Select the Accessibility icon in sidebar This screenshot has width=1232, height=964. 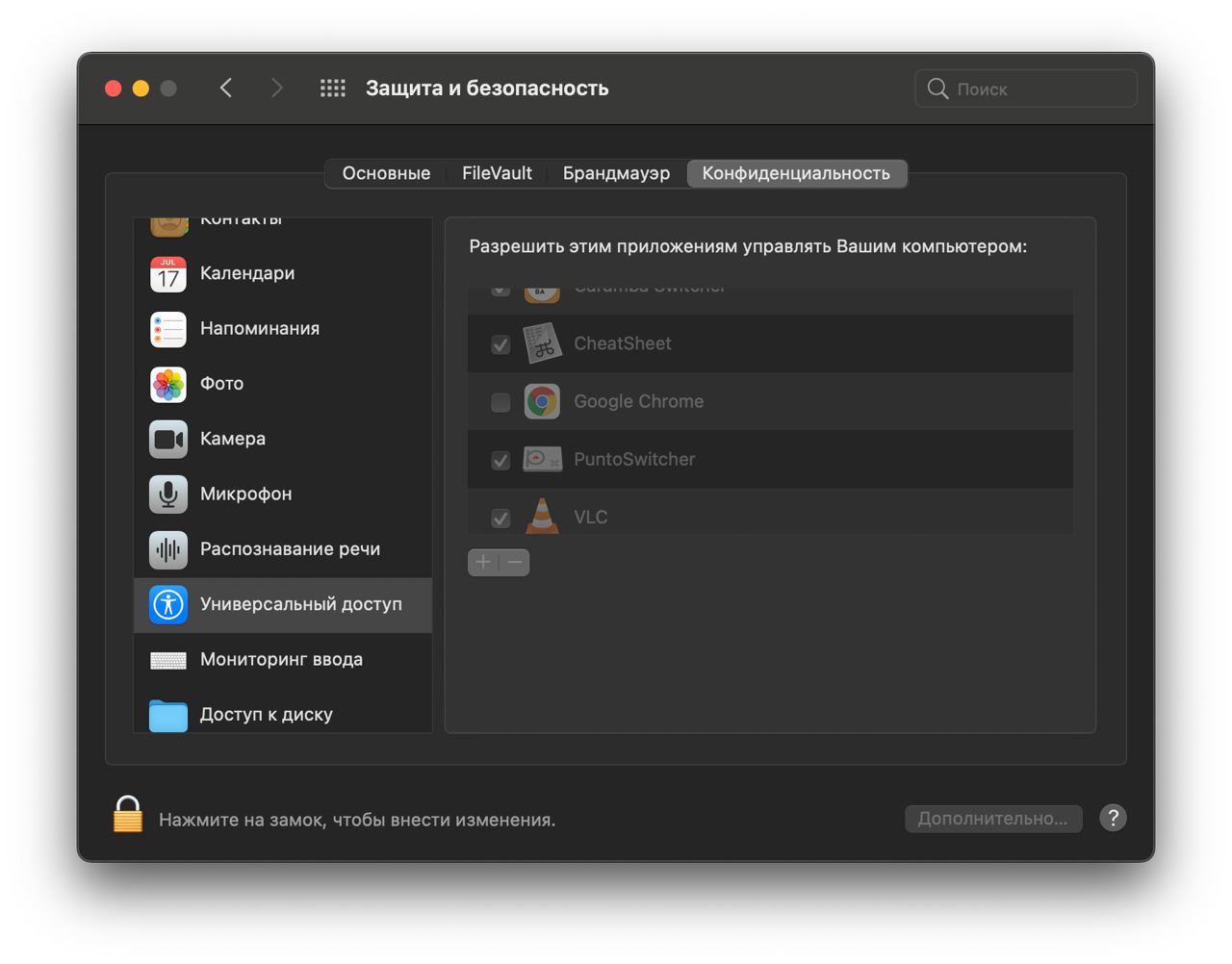point(168,604)
